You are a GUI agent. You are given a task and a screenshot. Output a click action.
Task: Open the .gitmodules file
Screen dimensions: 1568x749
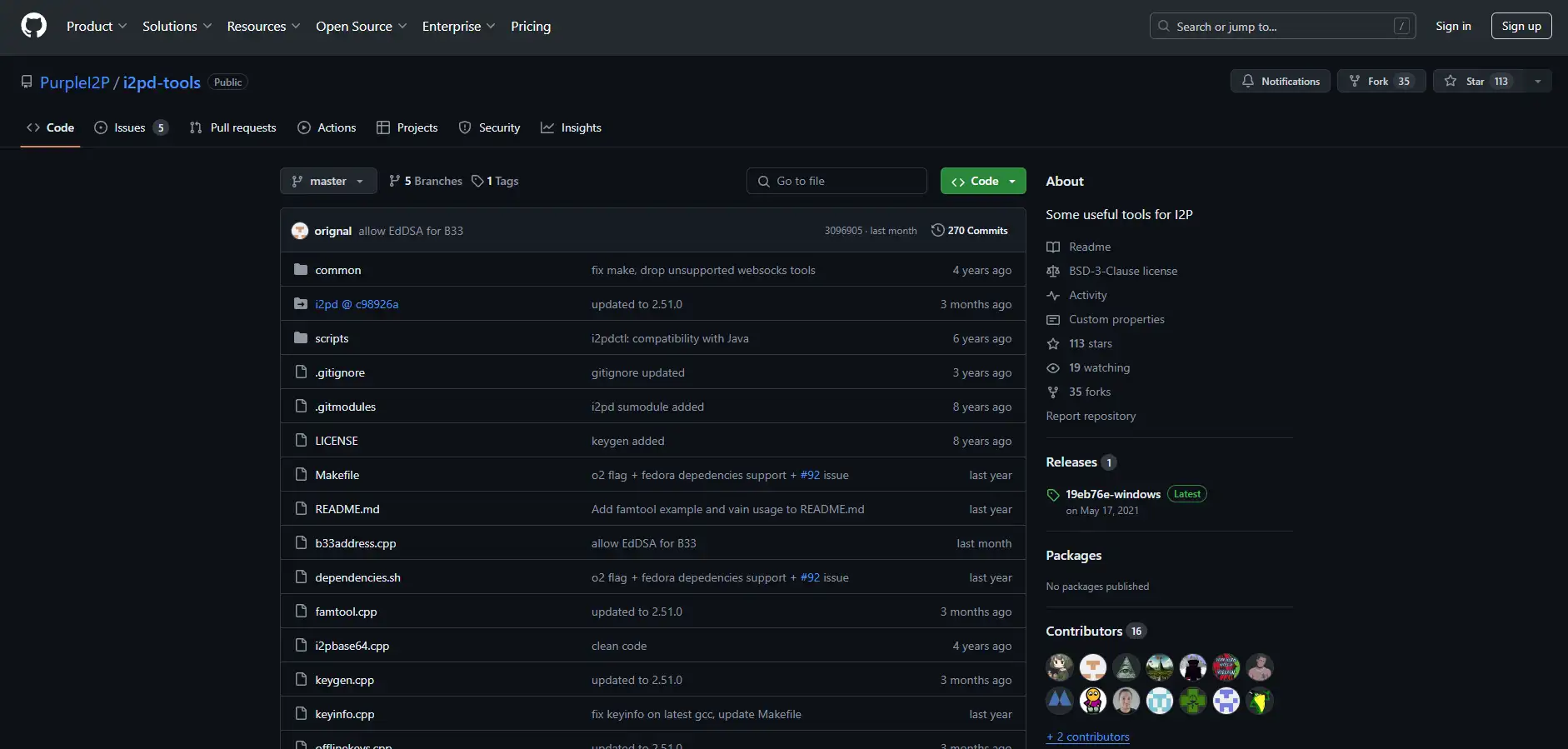coord(345,407)
